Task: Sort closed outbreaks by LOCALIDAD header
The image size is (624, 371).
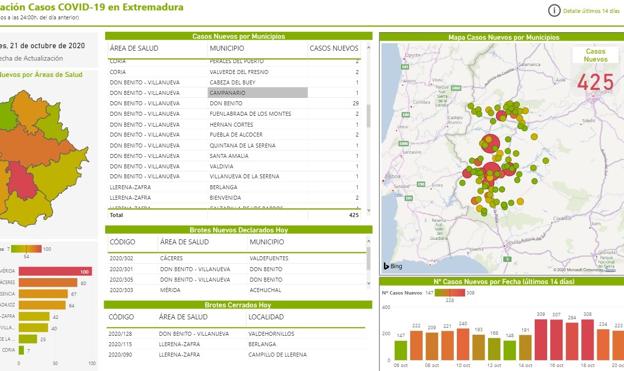Action: pyautogui.click(x=266, y=317)
